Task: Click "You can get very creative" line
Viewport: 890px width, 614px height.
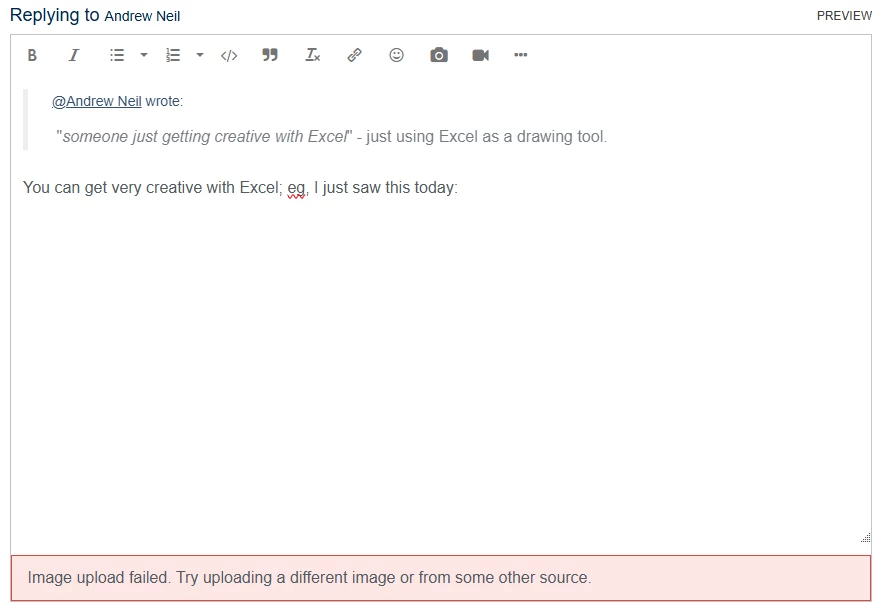Action: [240, 188]
